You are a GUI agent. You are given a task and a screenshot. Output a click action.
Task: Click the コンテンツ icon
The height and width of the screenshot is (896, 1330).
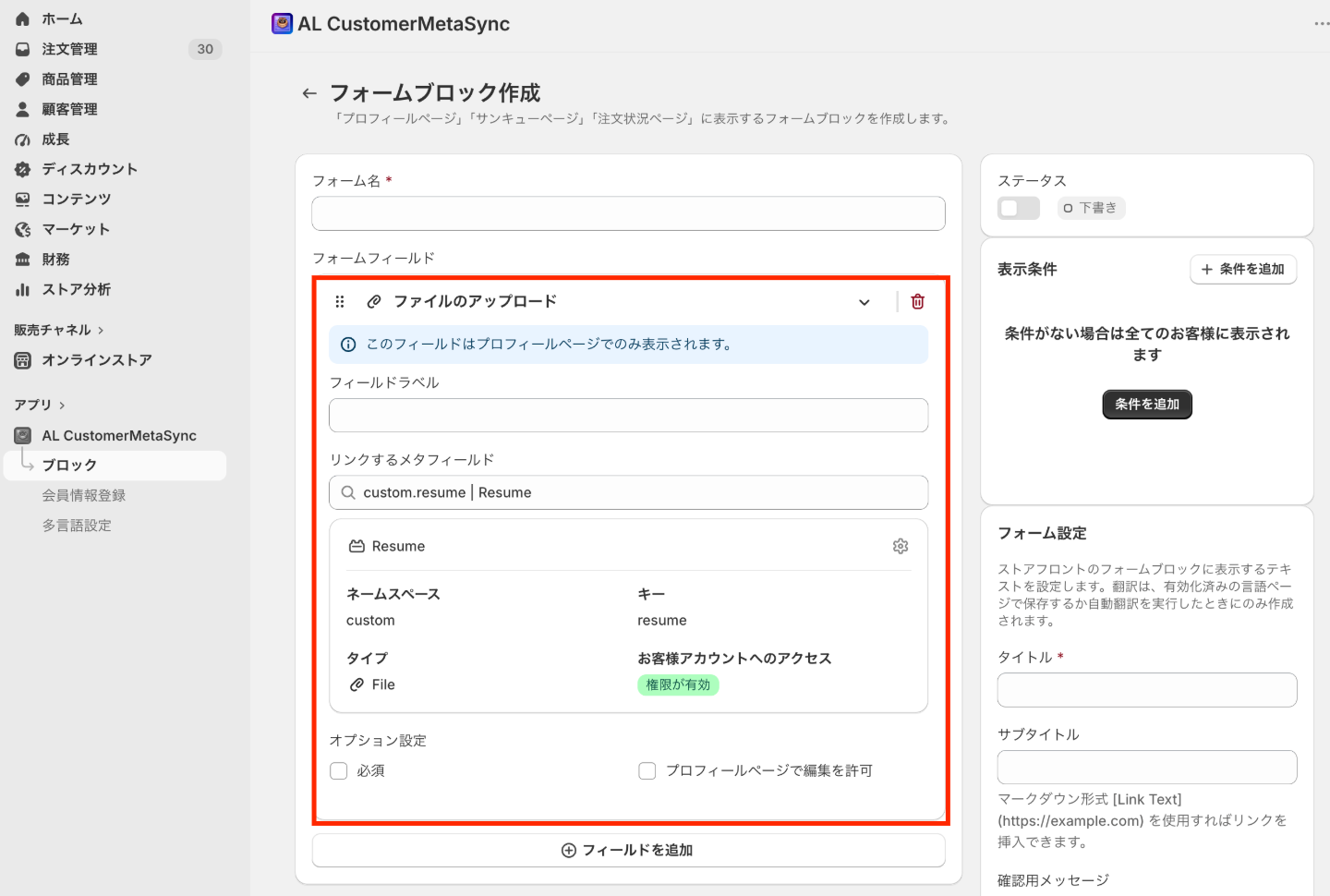[x=23, y=200]
